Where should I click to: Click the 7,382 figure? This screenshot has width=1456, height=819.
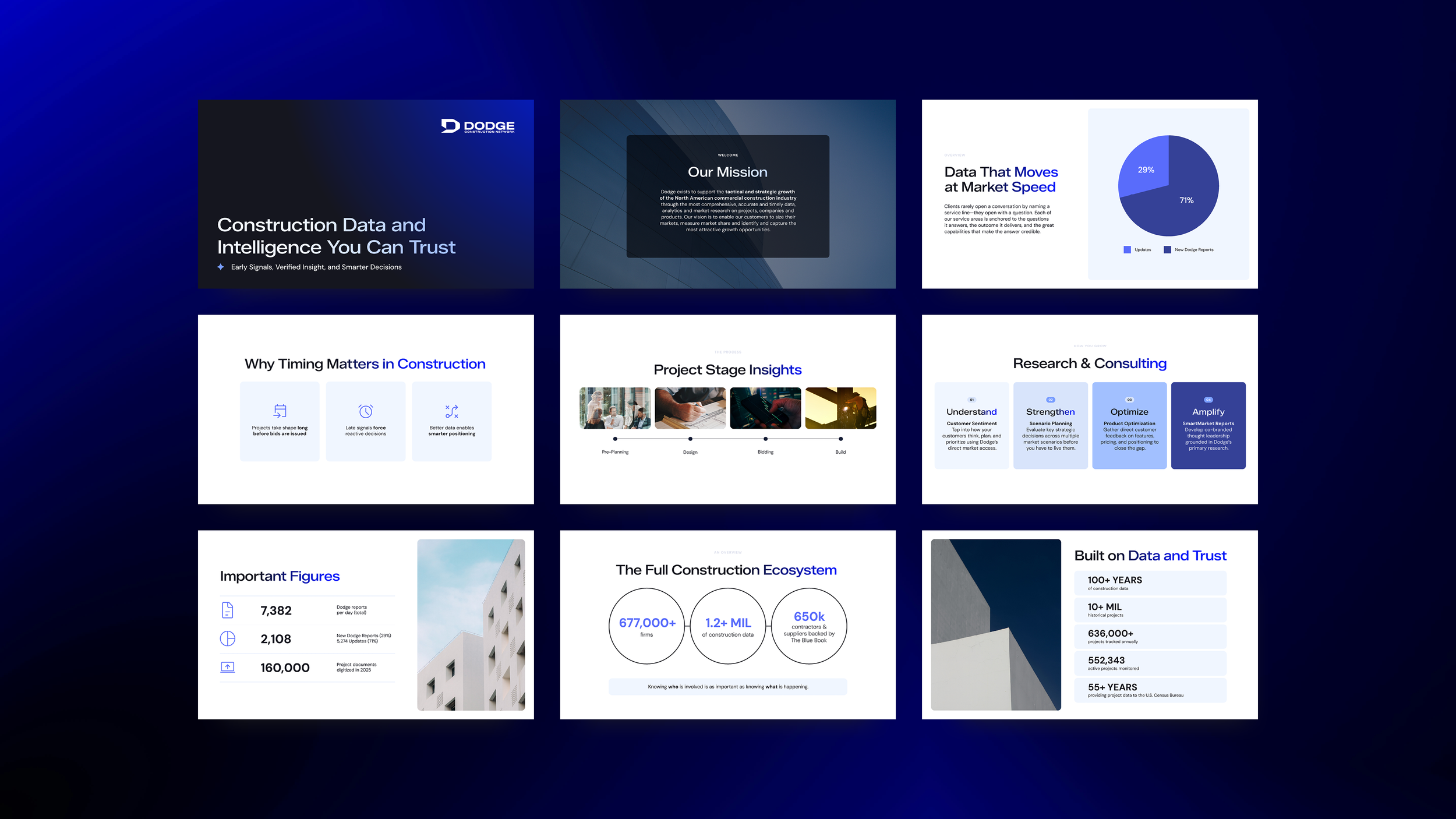276,610
